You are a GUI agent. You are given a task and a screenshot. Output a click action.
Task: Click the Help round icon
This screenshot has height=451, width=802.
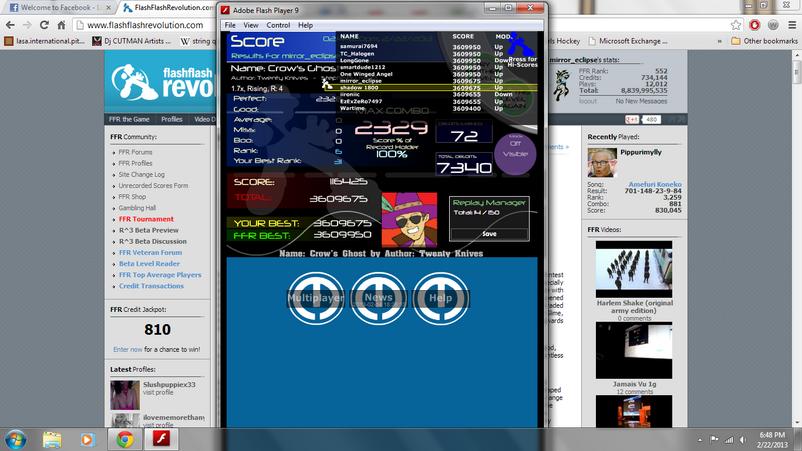[x=440, y=298]
